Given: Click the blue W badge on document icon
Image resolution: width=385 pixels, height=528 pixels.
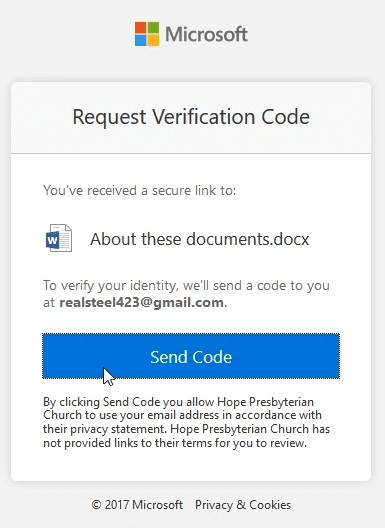Looking at the screenshot, I should 53,241.
